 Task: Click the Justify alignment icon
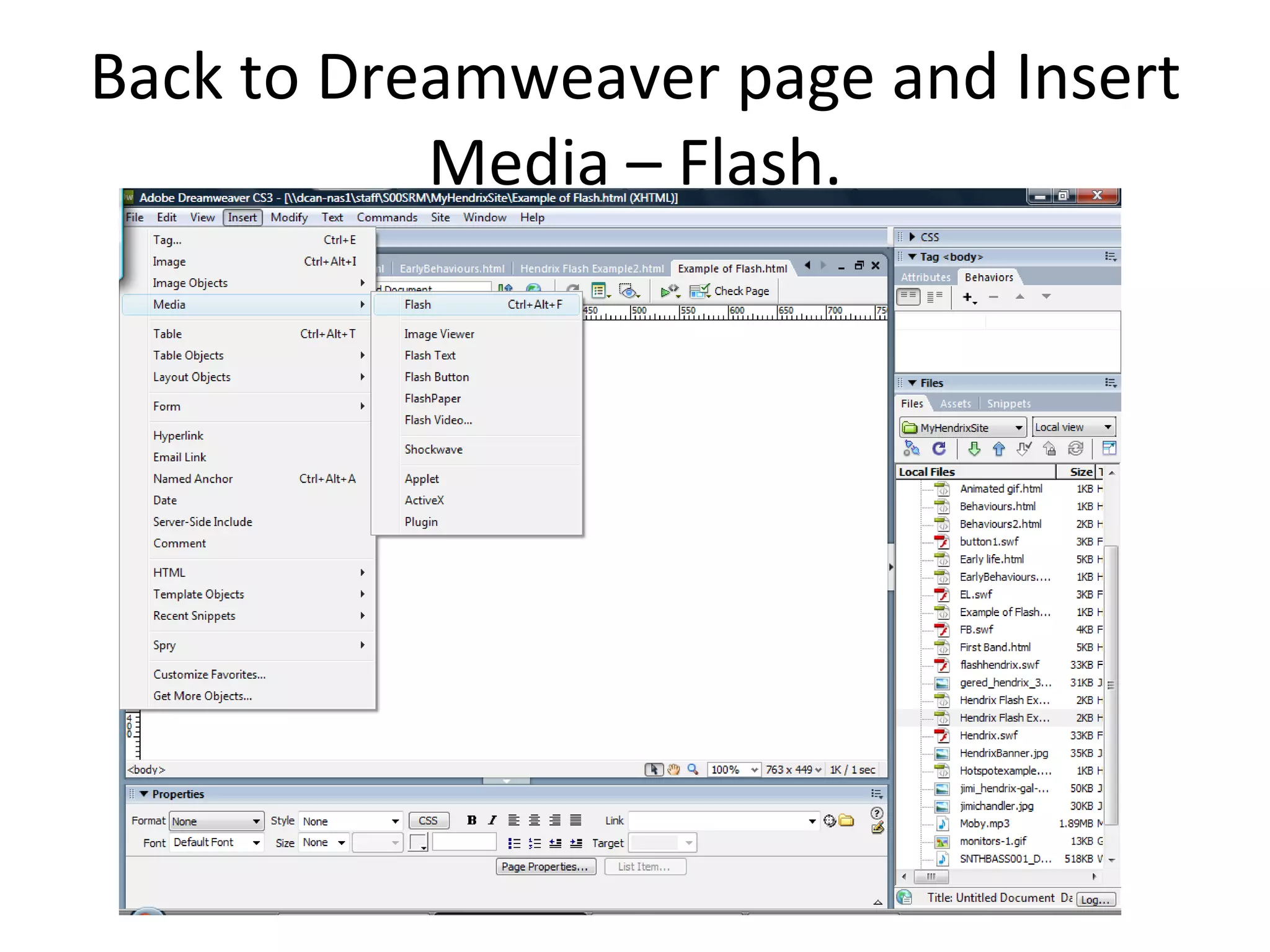pyautogui.click(x=575, y=821)
